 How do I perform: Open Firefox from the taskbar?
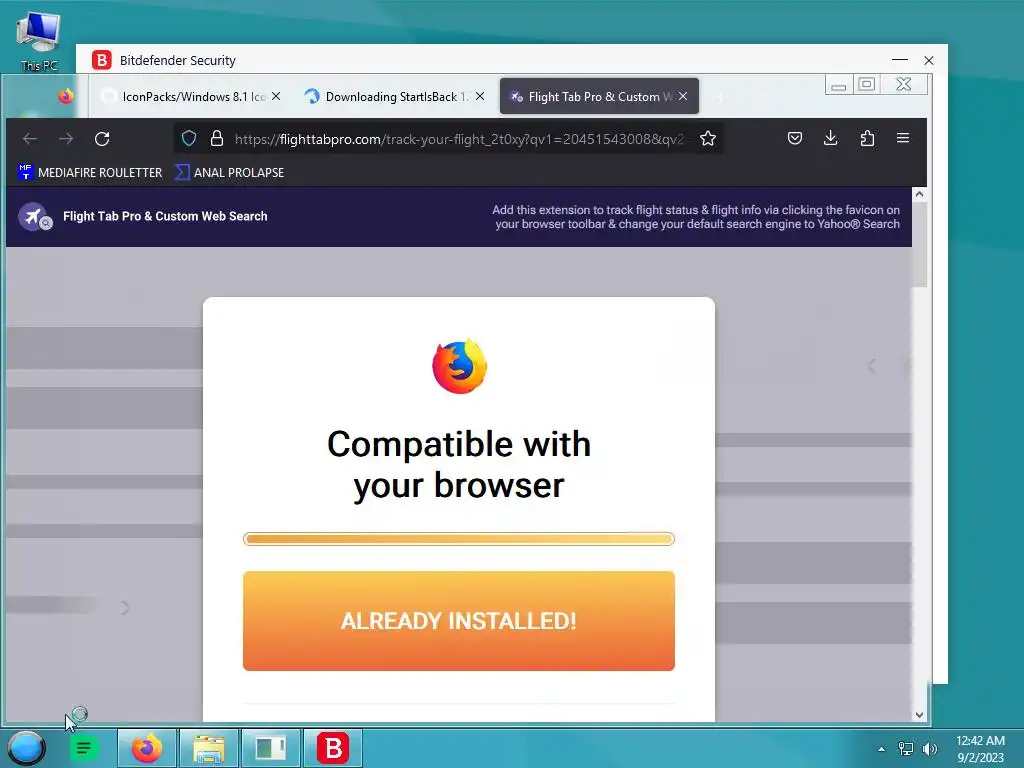pyautogui.click(x=147, y=748)
